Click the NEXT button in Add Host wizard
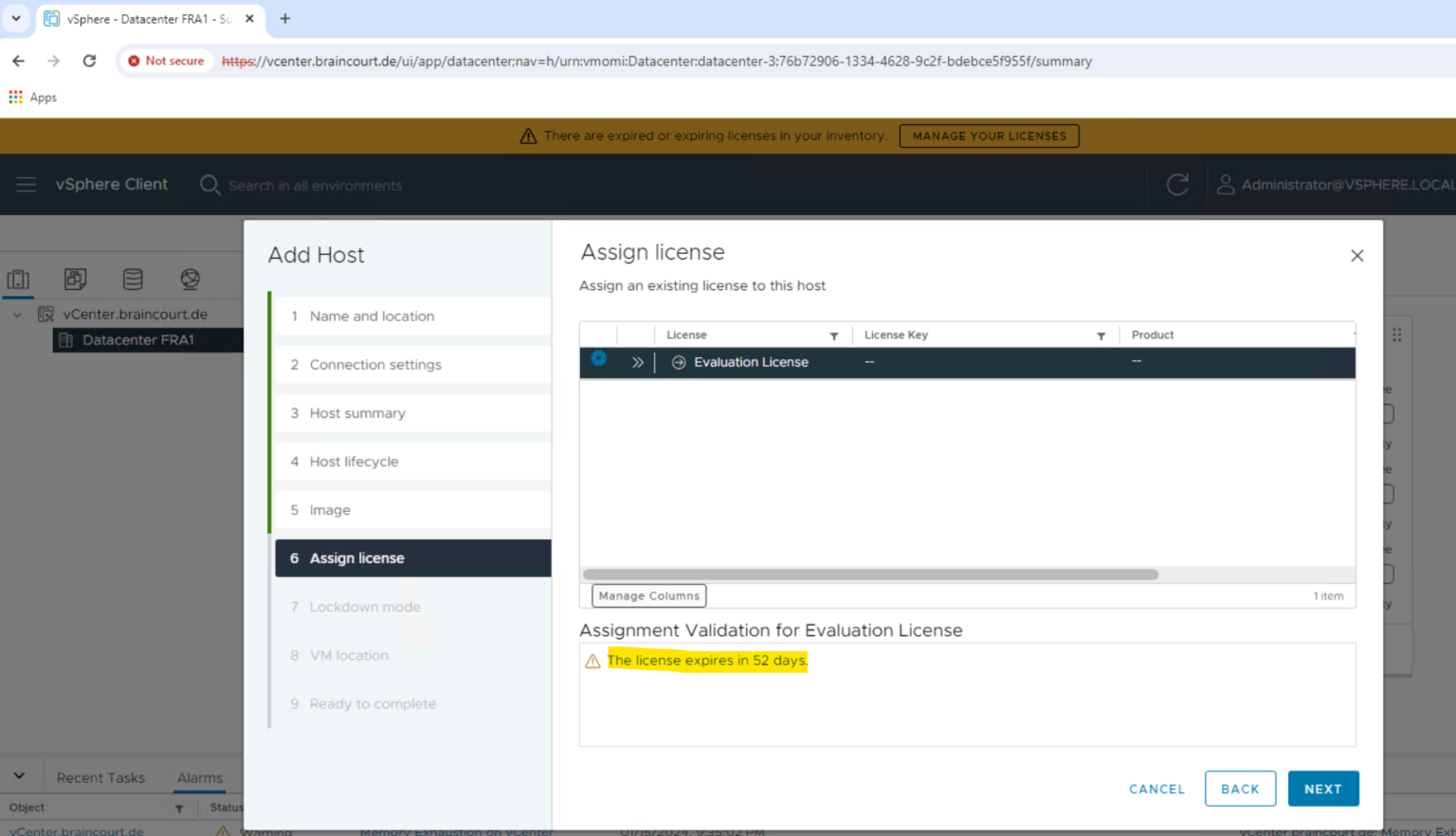Image resolution: width=1456 pixels, height=836 pixels. click(x=1323, y=788)
